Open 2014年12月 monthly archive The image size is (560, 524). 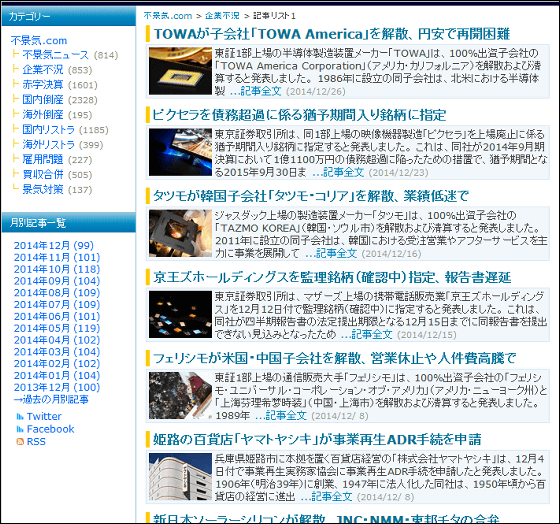pyautogui.click(x=54, y=245)
